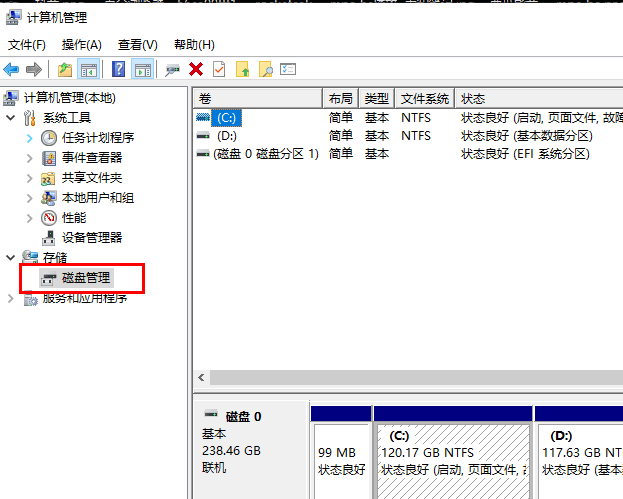
Task: Click the 磁盘 0 disk label
Action: click(243, 417)
